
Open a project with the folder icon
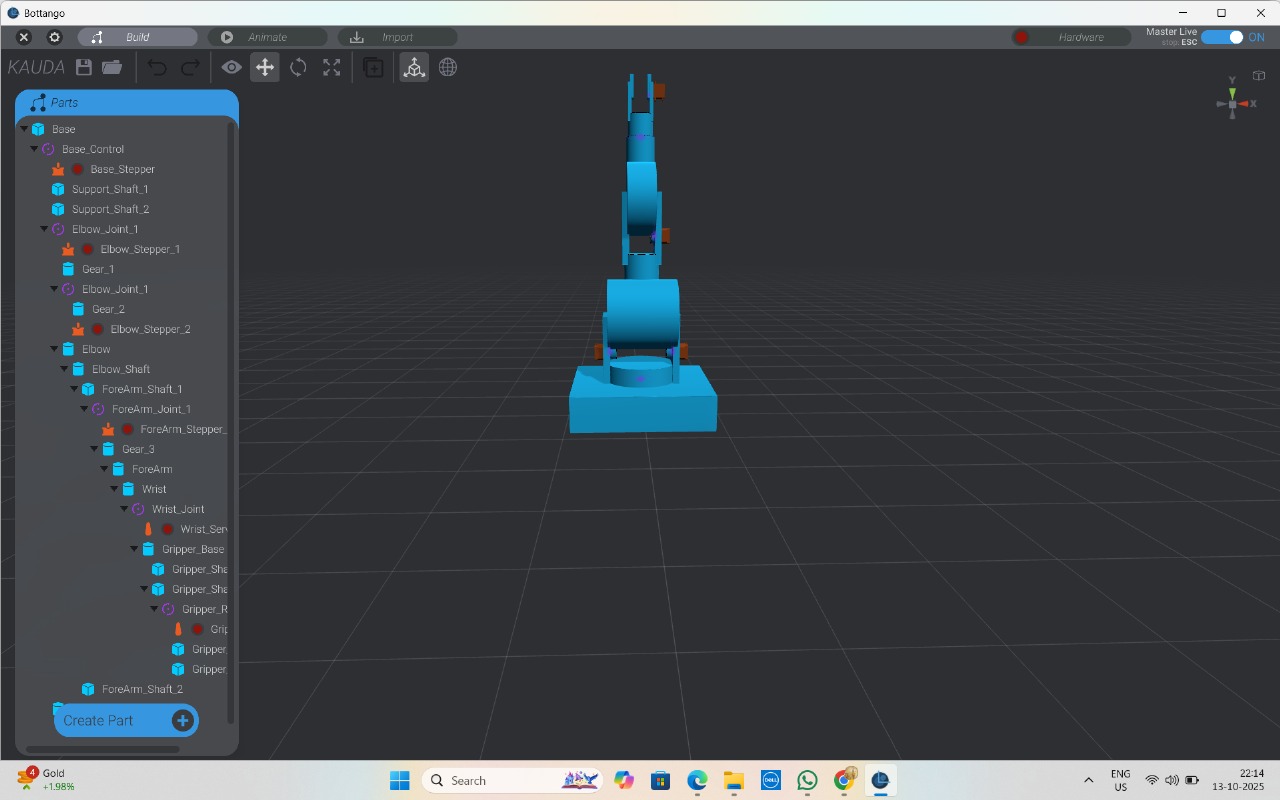pyautogui.click(x=111, y=67)
